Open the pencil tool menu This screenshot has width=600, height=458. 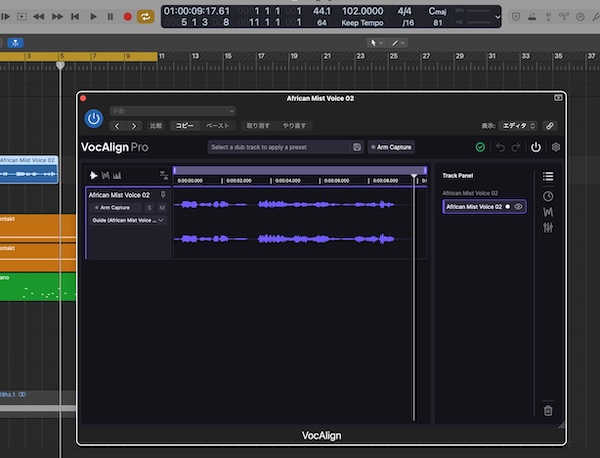click(398, 43)
